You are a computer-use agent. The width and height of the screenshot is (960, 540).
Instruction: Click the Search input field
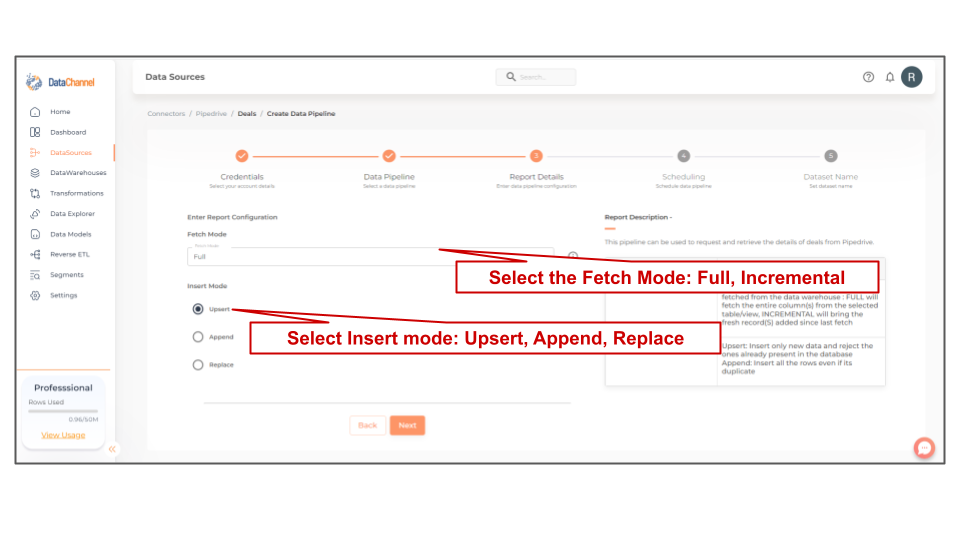[x=536, y=77]
